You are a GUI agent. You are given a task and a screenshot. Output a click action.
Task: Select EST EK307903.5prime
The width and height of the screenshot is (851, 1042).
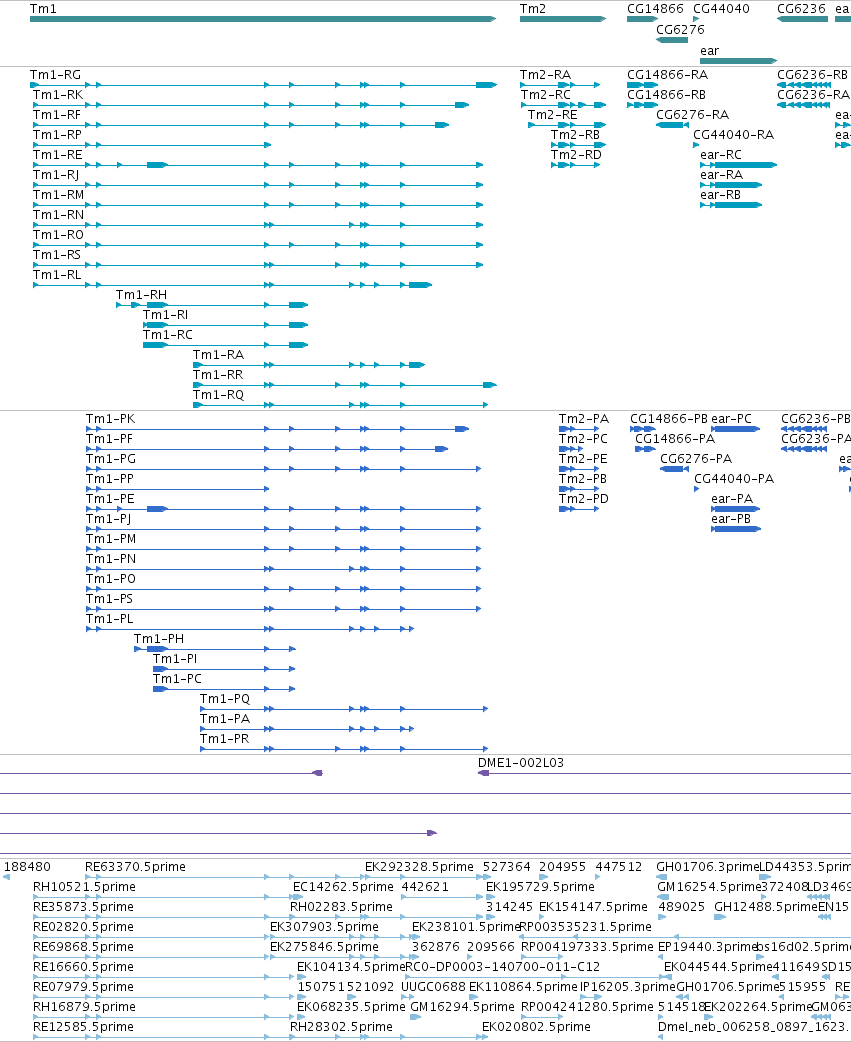tap(324, 926)
